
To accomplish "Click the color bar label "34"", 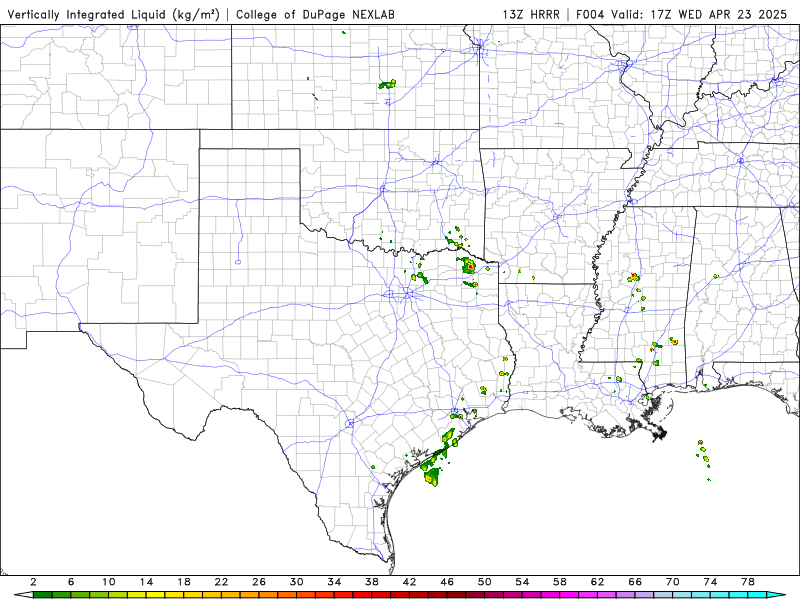I will 334,582.
